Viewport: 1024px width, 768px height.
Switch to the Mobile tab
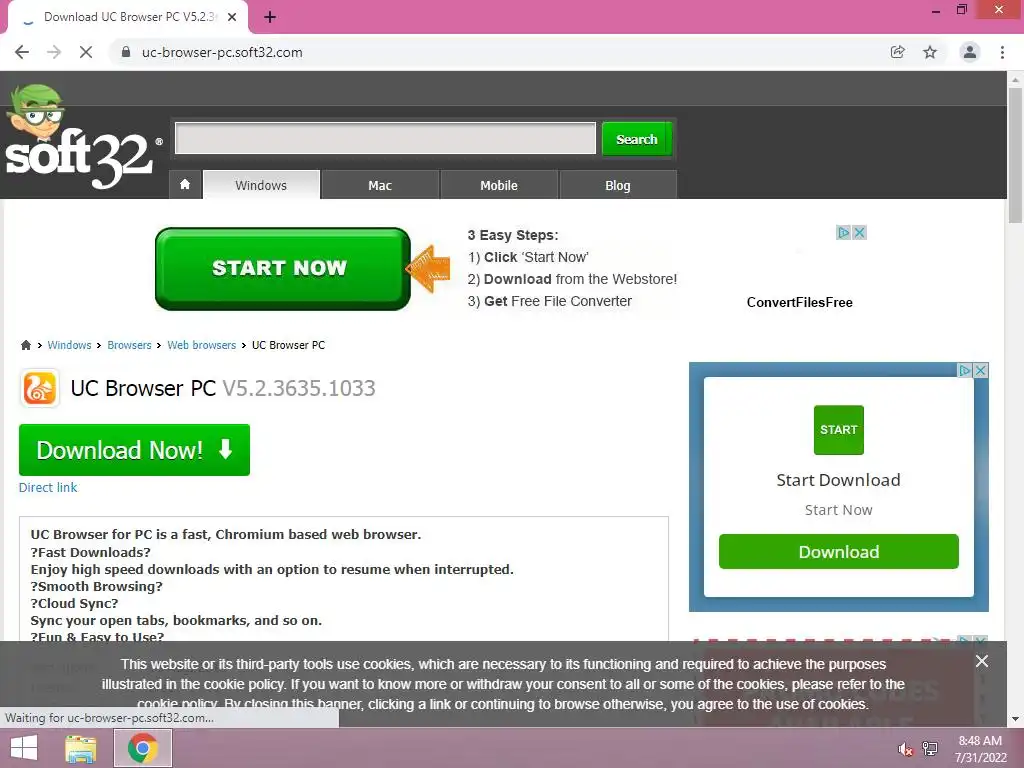pyautogui.click(x=499, y=185)
